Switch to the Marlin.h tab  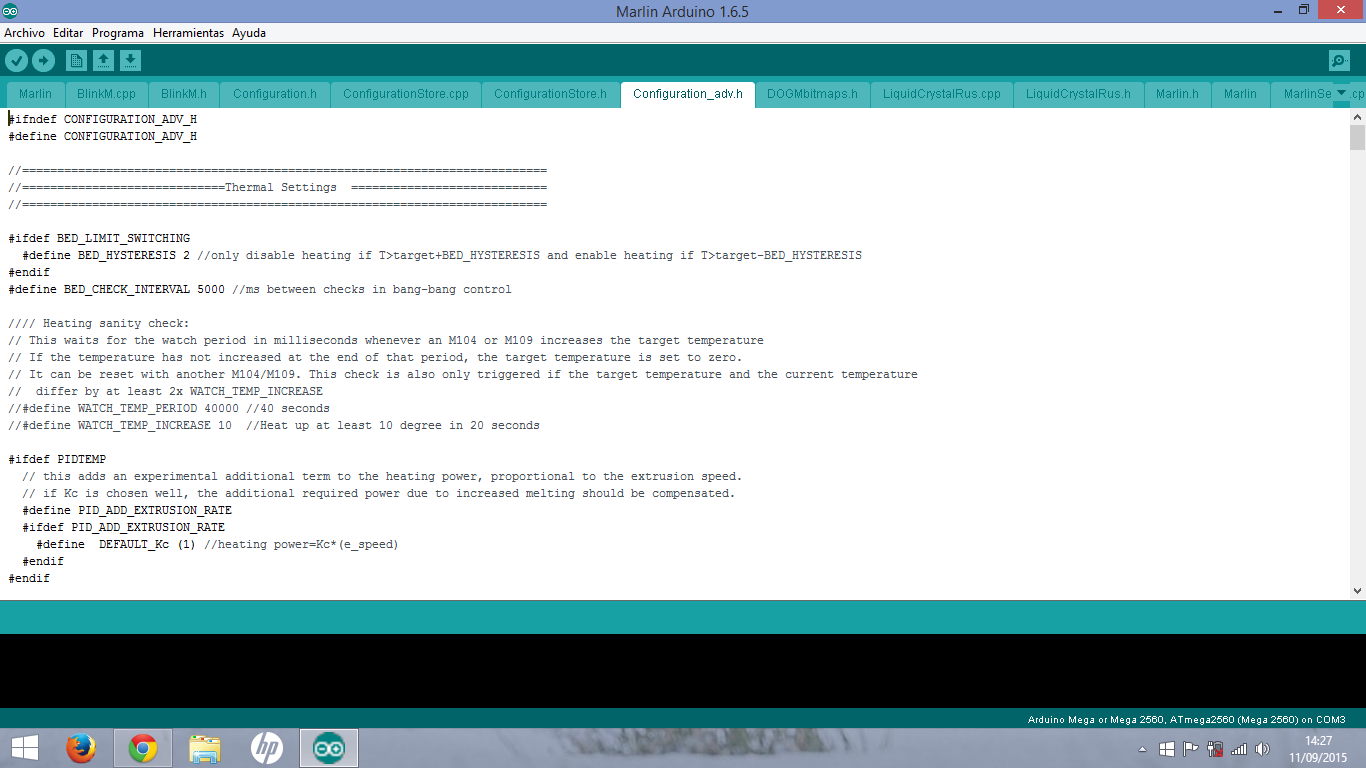click(x=1177, y=94)
